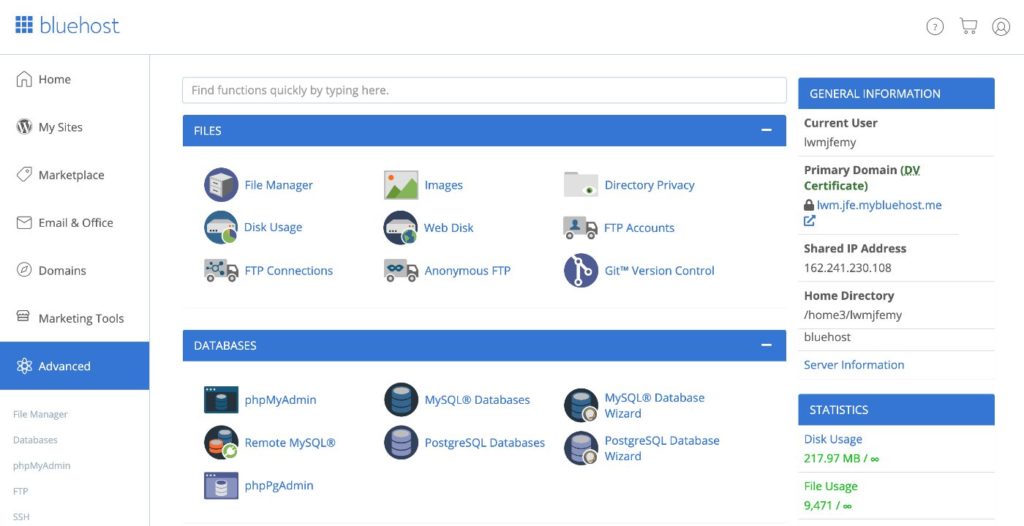1024x526 pixels.
Task: Click the Server Information link
Action: pyautogui.click(x=854, y=365)
